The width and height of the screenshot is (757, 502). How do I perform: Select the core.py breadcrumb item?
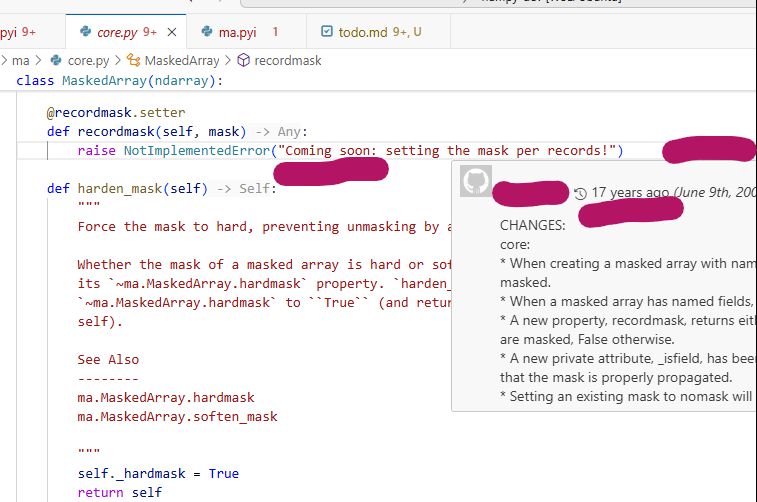(88, 61)
